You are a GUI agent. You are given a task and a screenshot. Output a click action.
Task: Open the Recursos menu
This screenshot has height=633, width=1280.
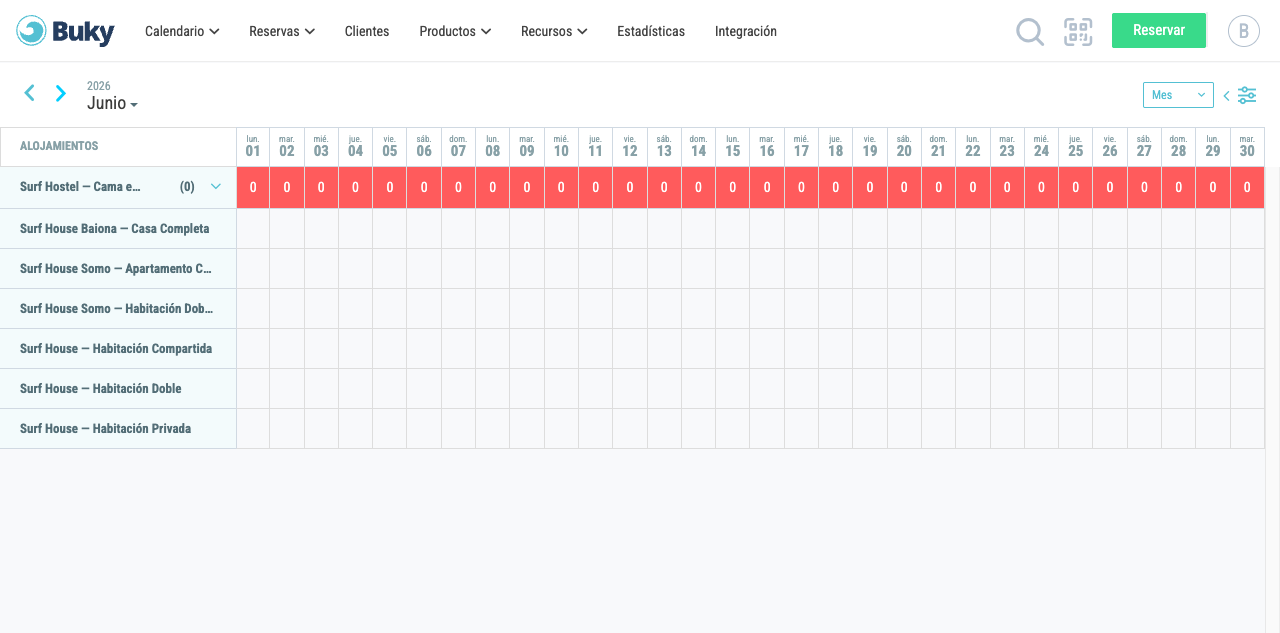coord(554,31)
